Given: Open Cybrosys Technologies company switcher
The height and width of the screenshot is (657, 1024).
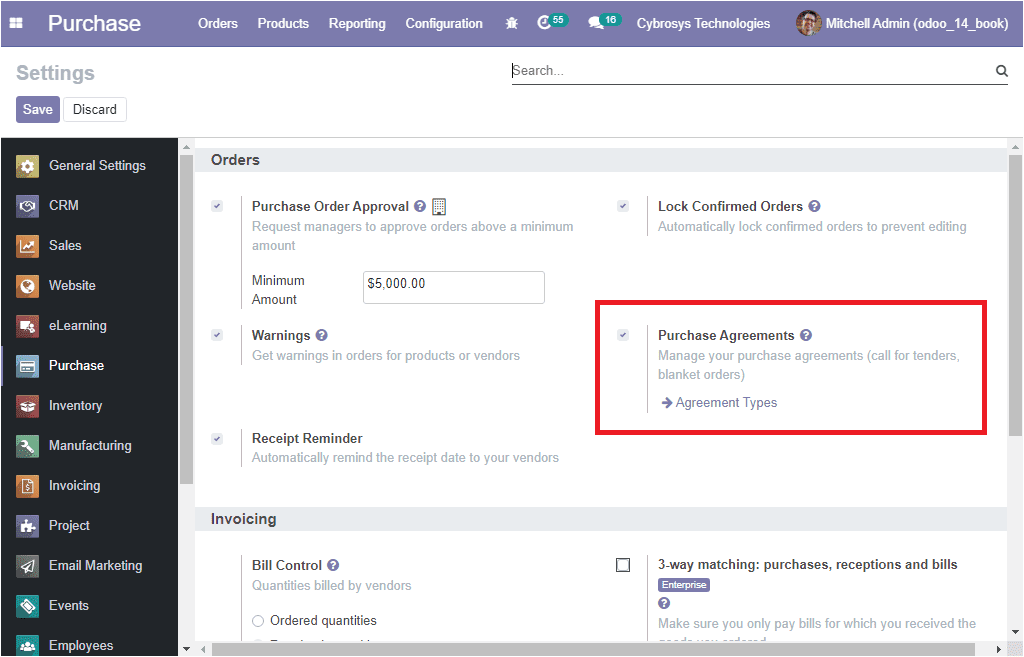Looking at the screenshot, I should click(703, 24).
